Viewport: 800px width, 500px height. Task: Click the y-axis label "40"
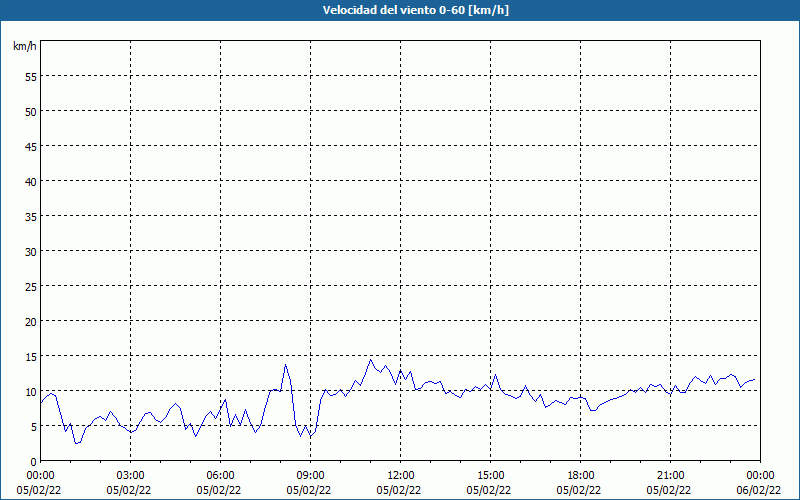31,182
